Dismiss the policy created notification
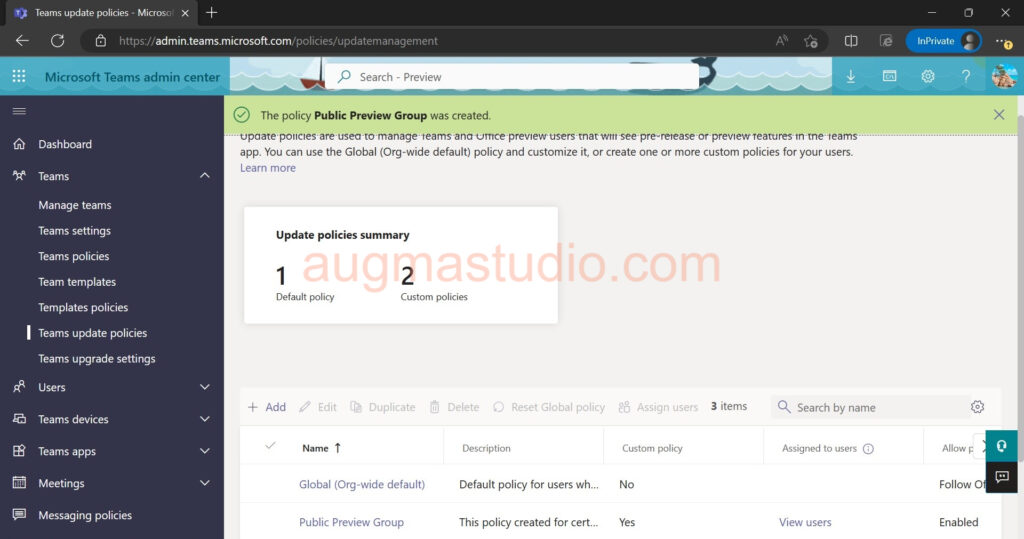This screenshot has height=539, width=1024. coord(999,115)
